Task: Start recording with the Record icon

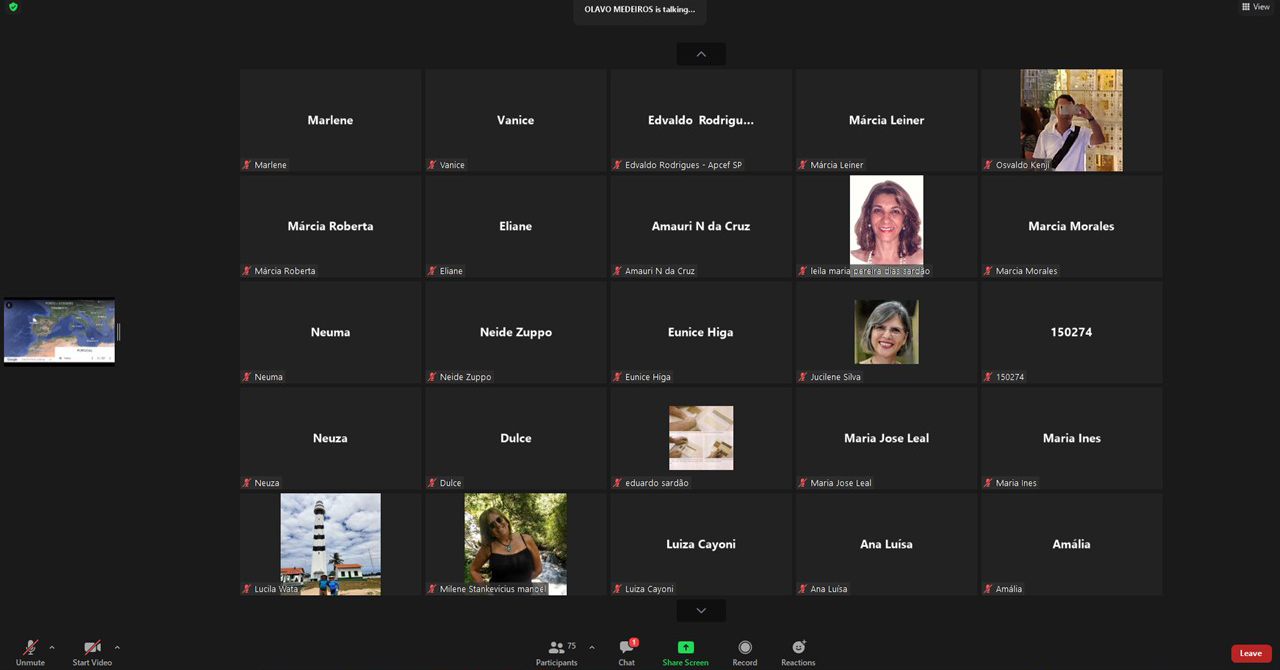Action: 744,648
